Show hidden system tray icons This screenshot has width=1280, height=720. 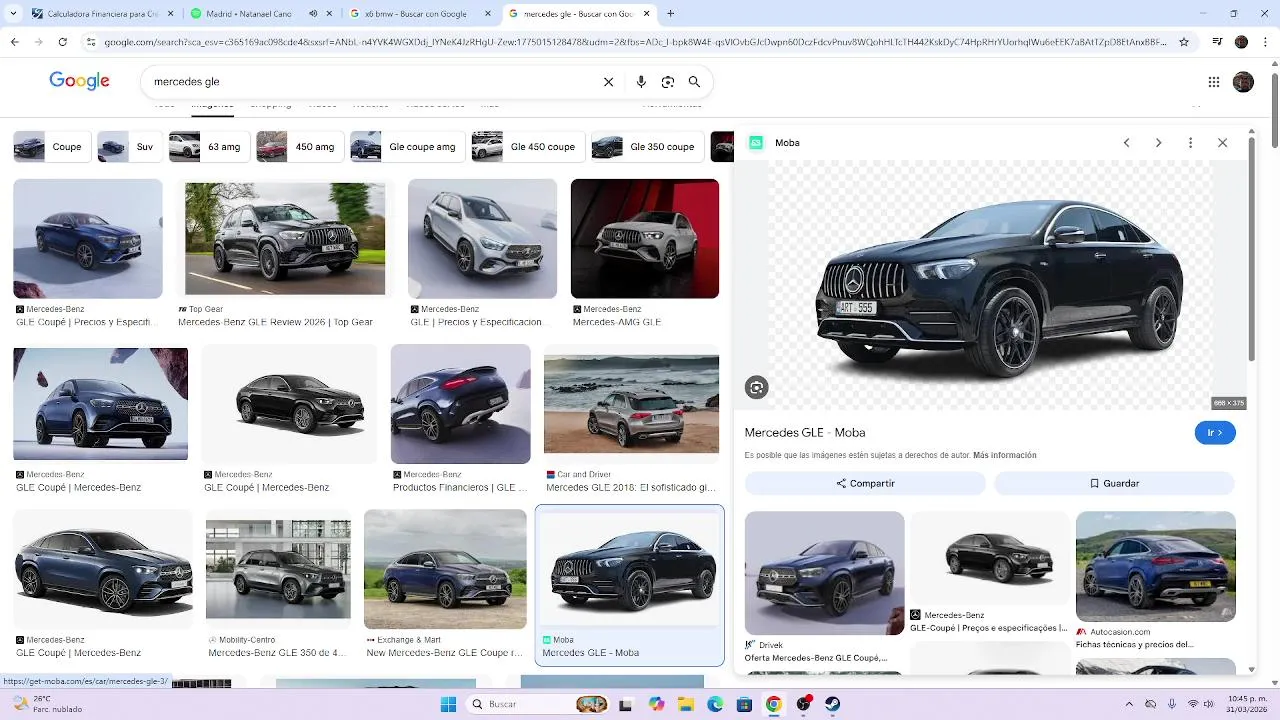[x=1129, y=704]
